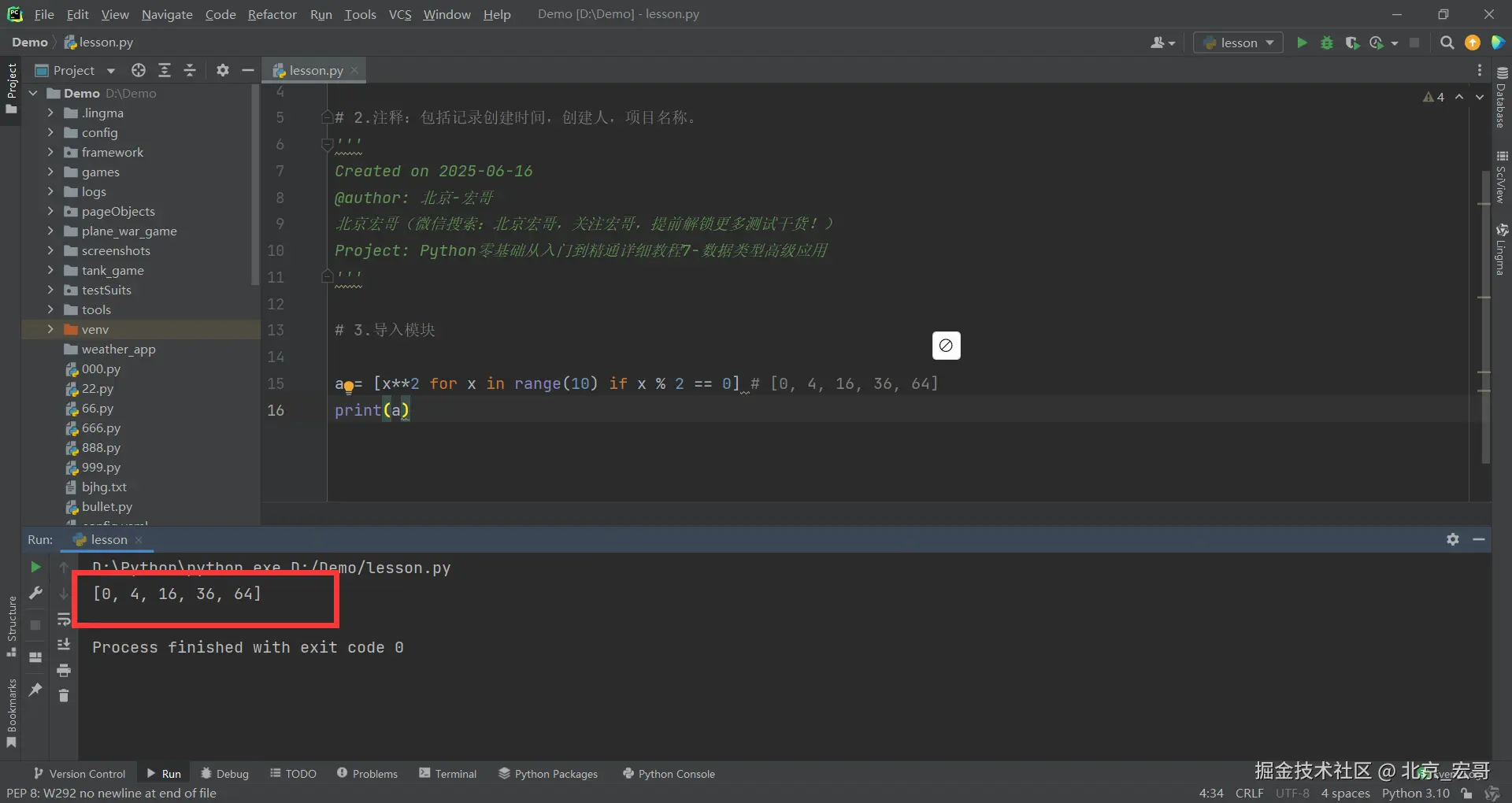Image resolution: width=1512 pixels, height=803 pixels.
Task: Open bullet.py in the project tree
Action: click(106, 506)
